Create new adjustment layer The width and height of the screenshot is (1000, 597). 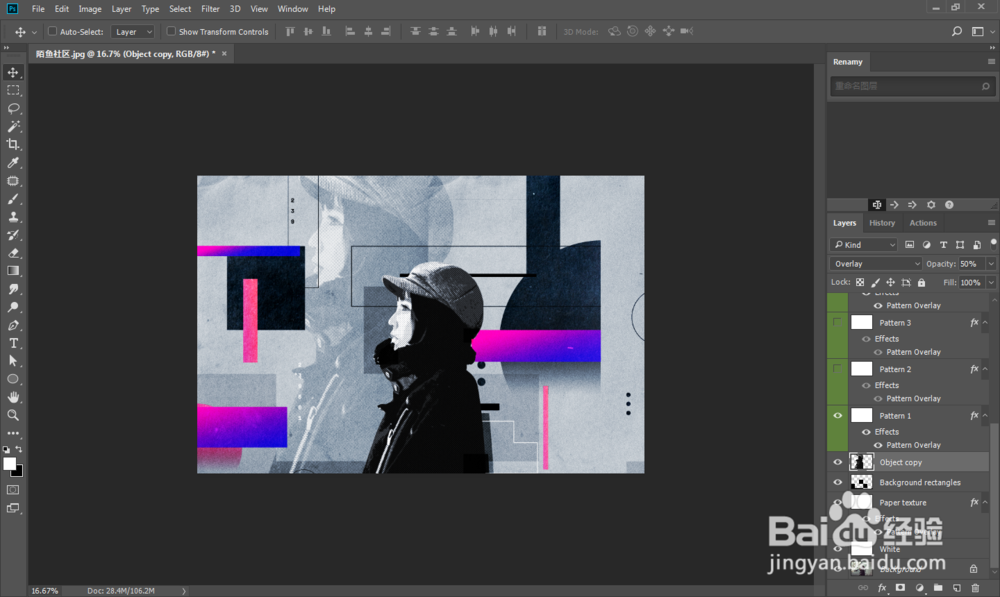click(919, 587)
